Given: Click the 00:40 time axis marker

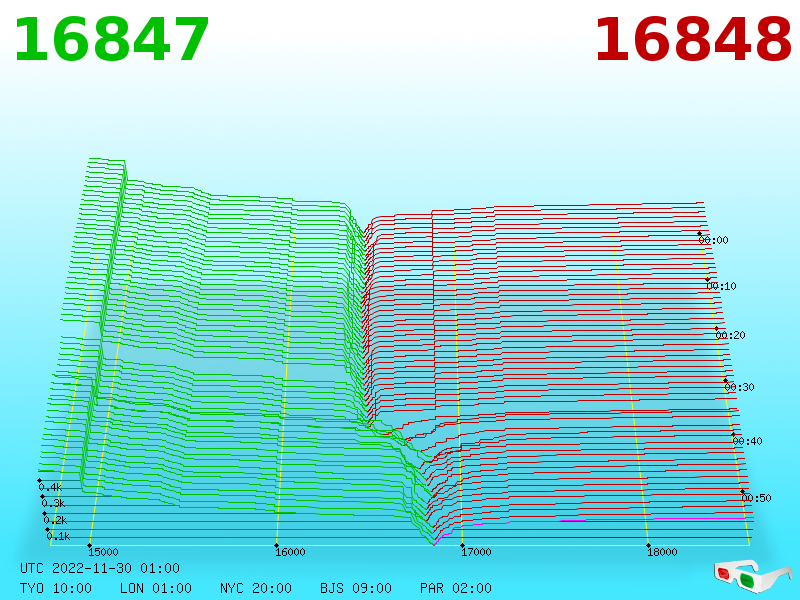Looking at the screenshot, I should tap(747, 441).
